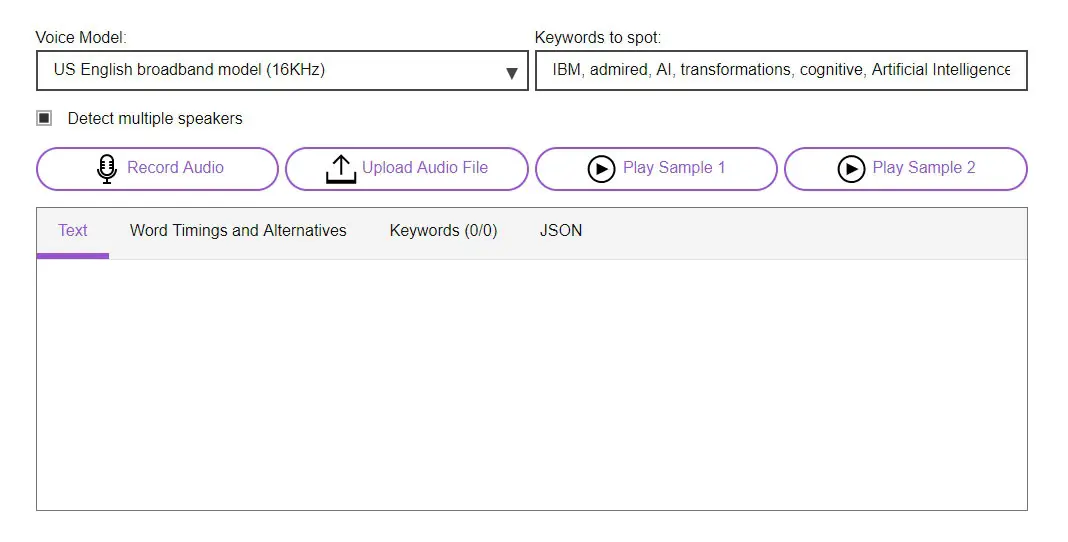The height and width of the screenshot is (542, 1068).
Task: Click the upload arrow icon
Action: (x=341, y=169)
